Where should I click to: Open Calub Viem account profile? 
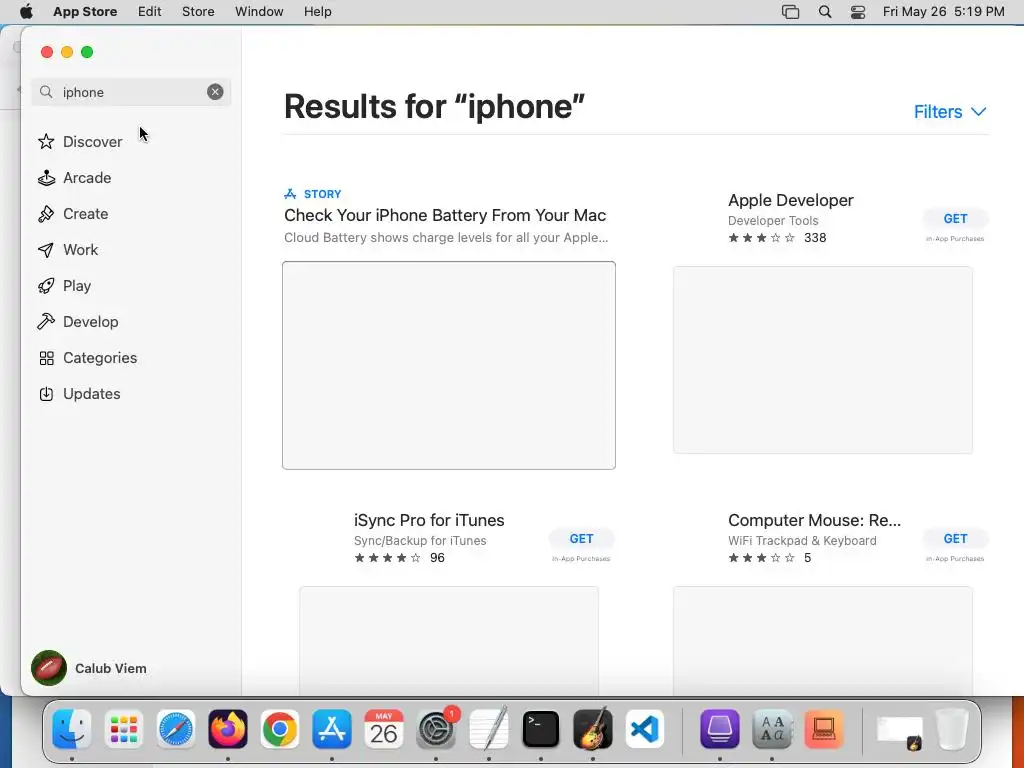coord(89,668)
